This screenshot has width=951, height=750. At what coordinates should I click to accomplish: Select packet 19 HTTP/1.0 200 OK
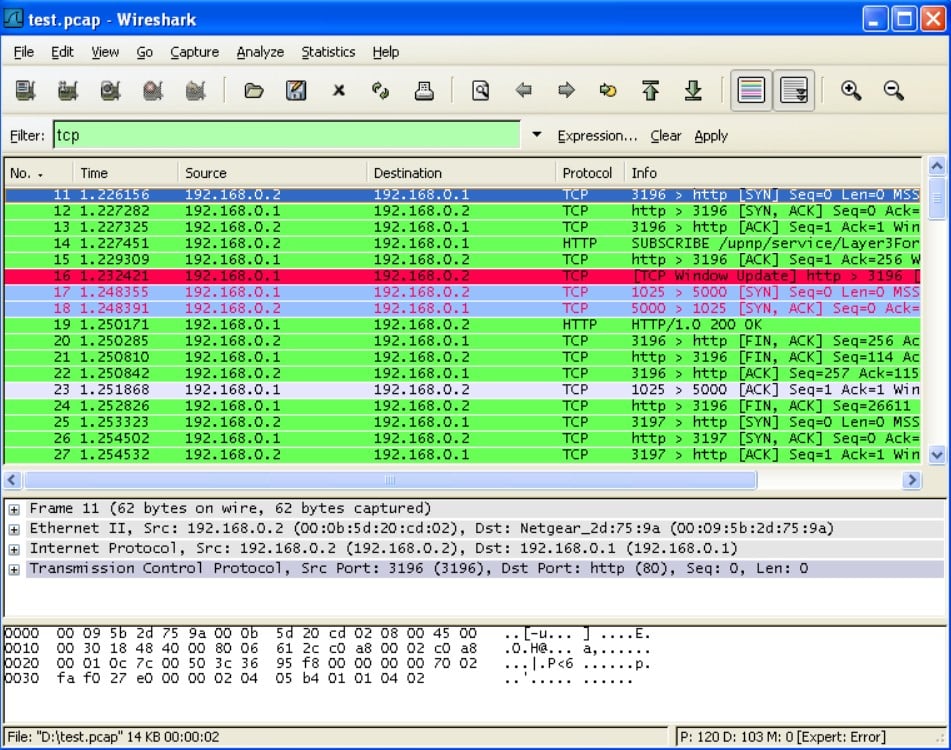(x=463, y=324)
